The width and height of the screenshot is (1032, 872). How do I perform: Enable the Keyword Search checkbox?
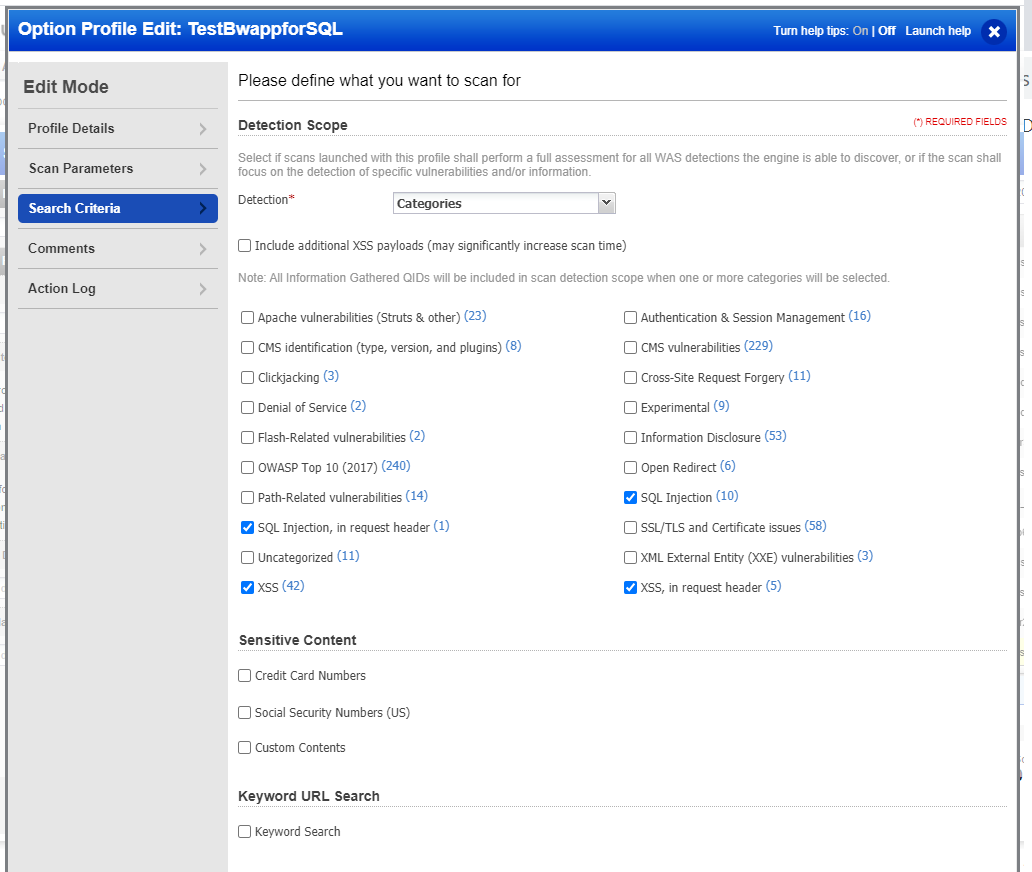pyautogui.click(x=245, y=832)
